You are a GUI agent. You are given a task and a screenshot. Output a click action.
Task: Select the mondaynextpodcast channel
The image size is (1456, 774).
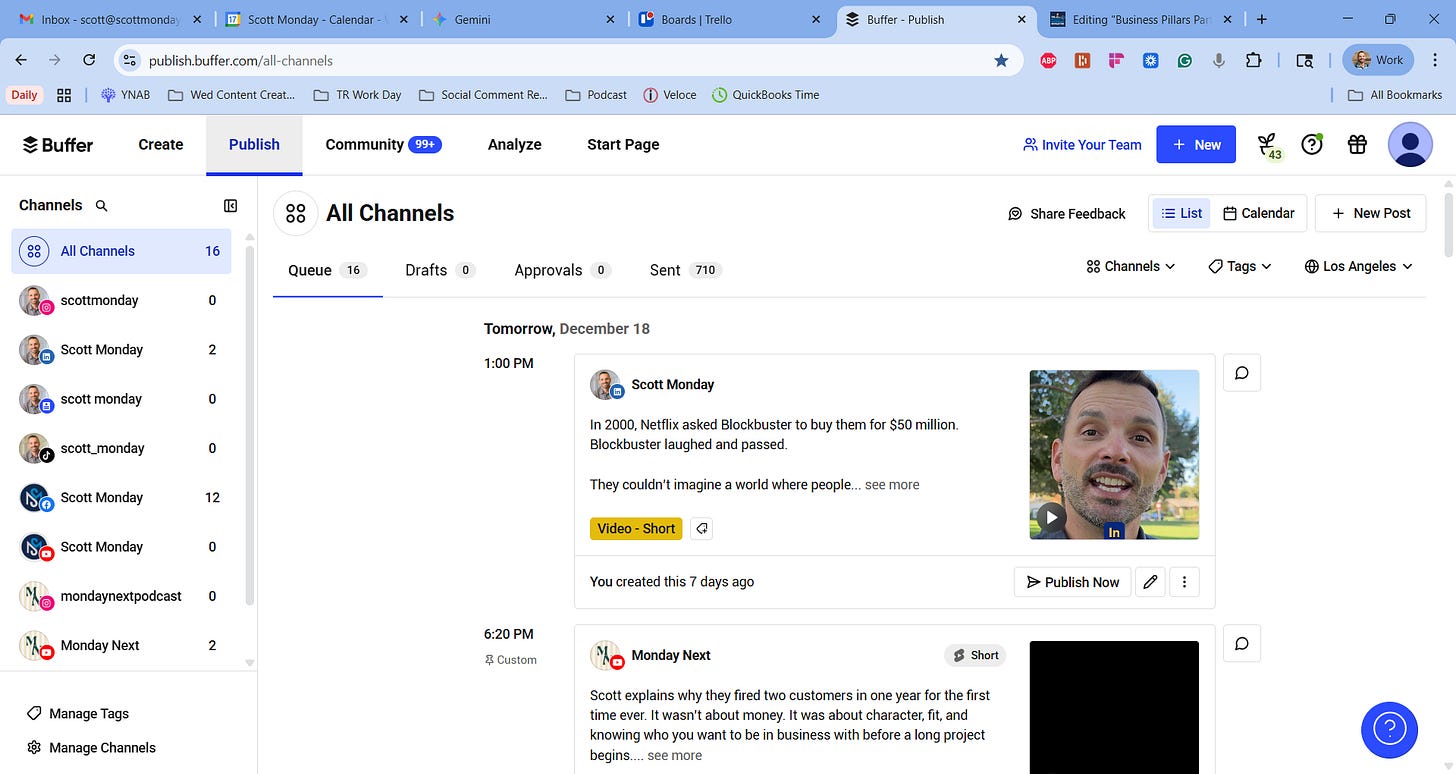(121, 596)
